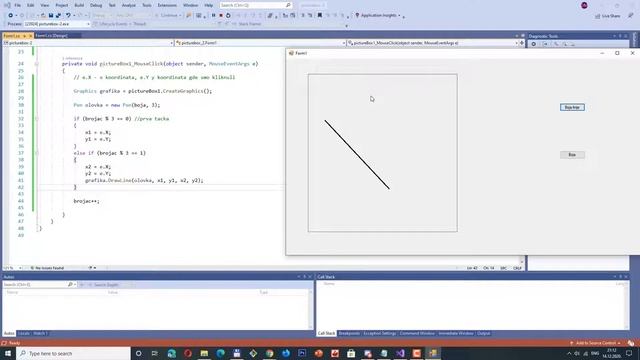Viewport: 640px width, 360px height.
Task: Click the Cortana circle taskbar icon
Action: click(x=138, y=353)
